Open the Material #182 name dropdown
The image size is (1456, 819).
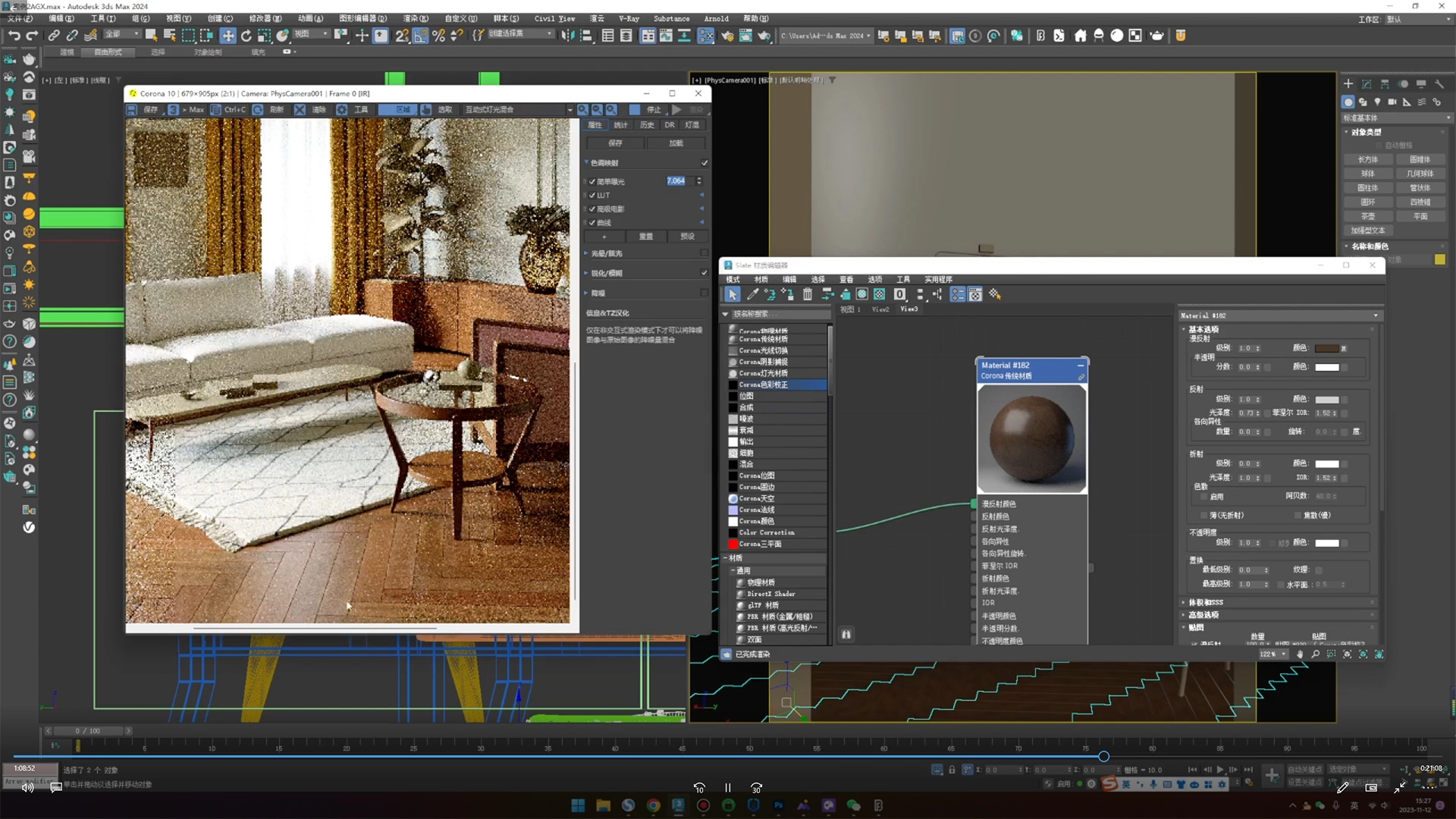(x=1375, y=315)
